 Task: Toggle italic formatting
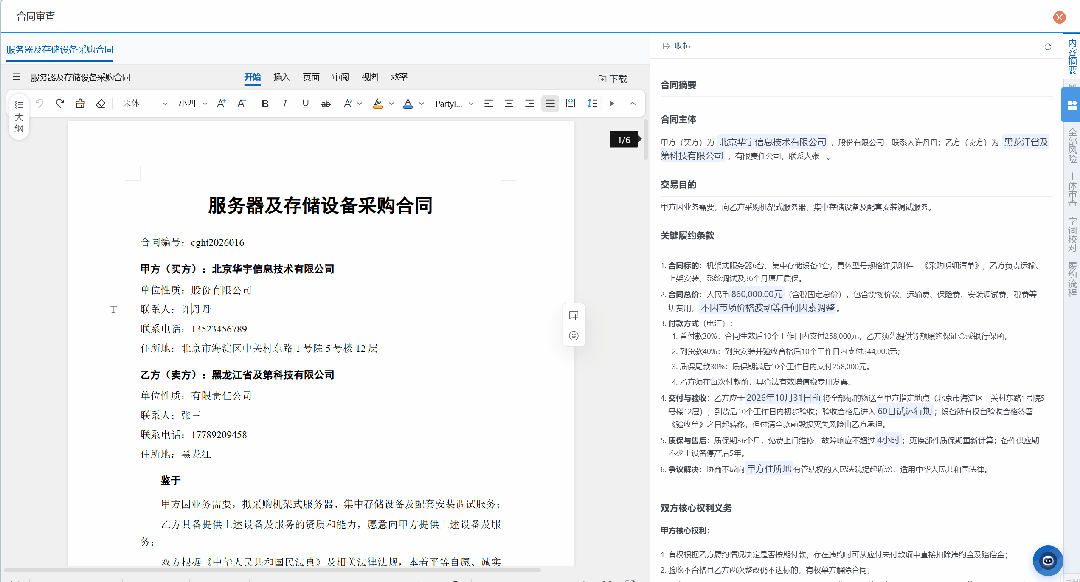284,103
